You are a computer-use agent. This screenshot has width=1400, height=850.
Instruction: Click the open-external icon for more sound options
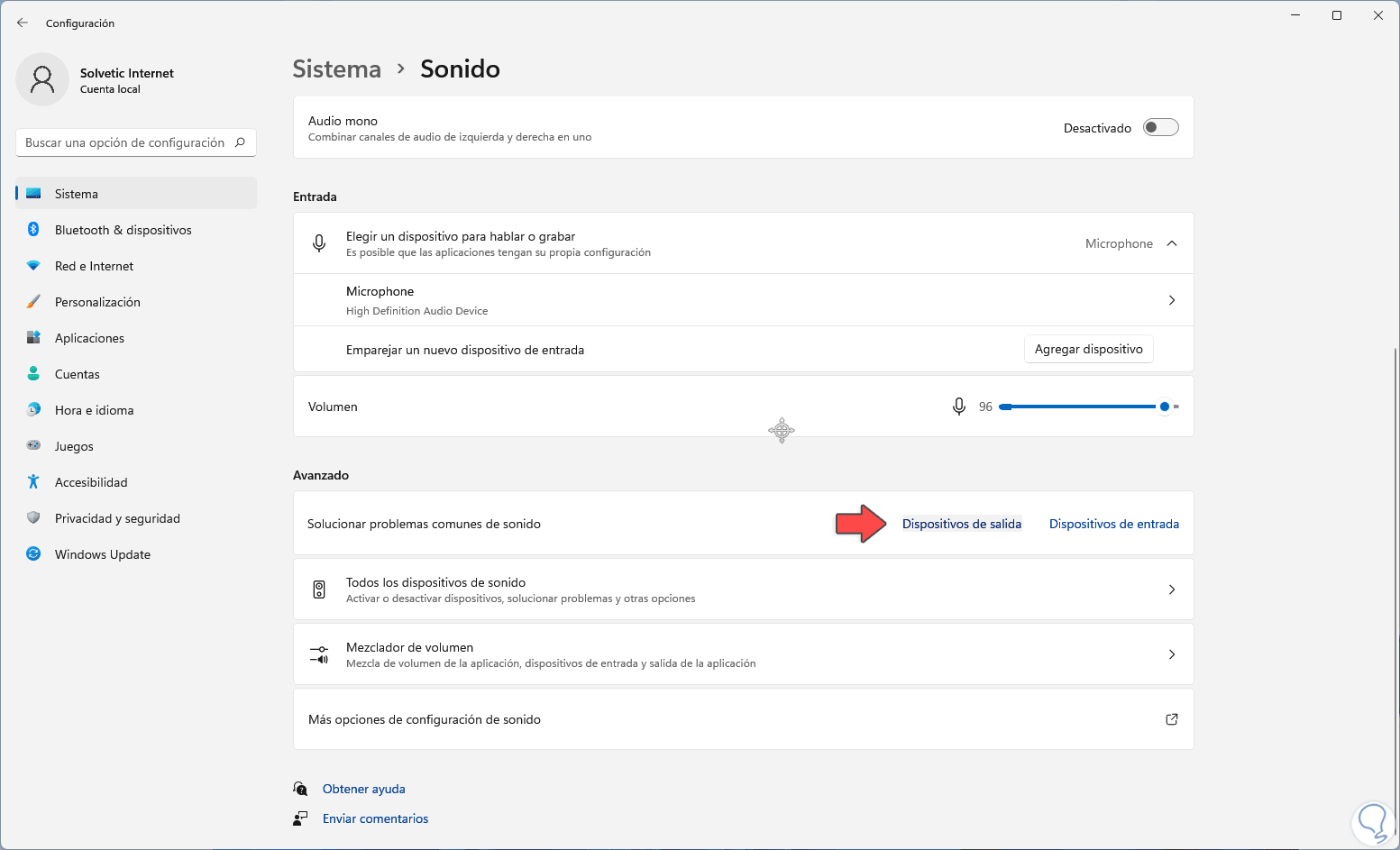[x=1172, y=719]
